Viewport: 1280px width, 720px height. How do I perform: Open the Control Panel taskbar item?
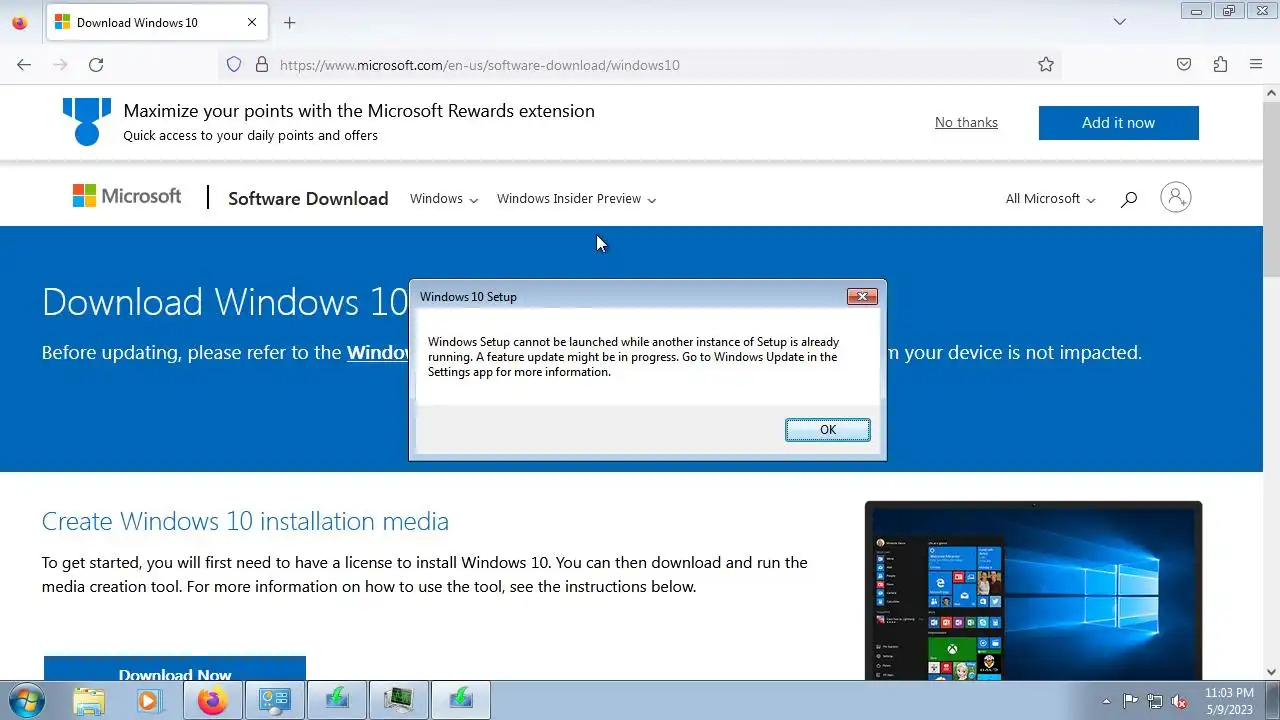273,700
